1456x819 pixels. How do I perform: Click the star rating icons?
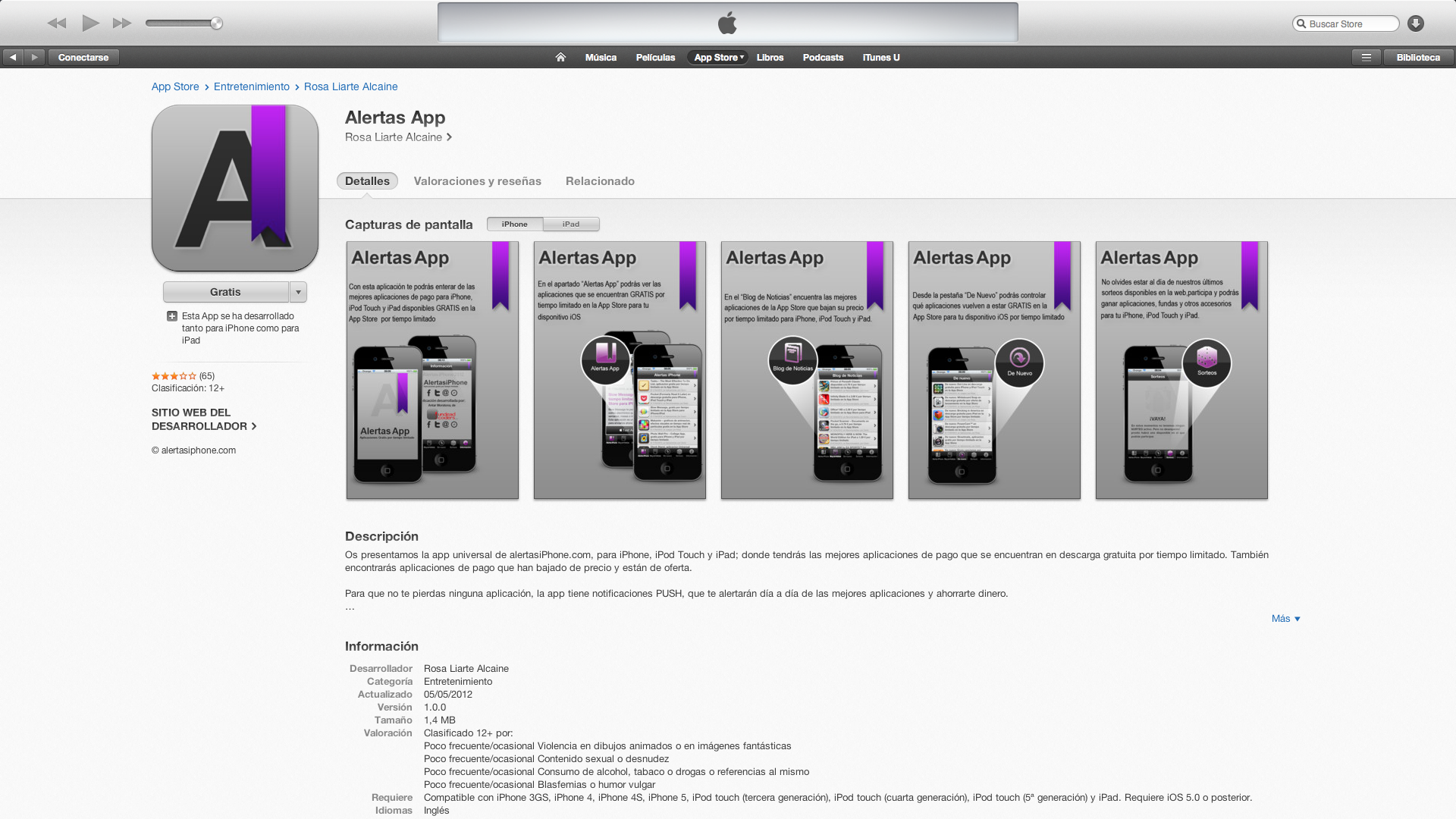174,376
